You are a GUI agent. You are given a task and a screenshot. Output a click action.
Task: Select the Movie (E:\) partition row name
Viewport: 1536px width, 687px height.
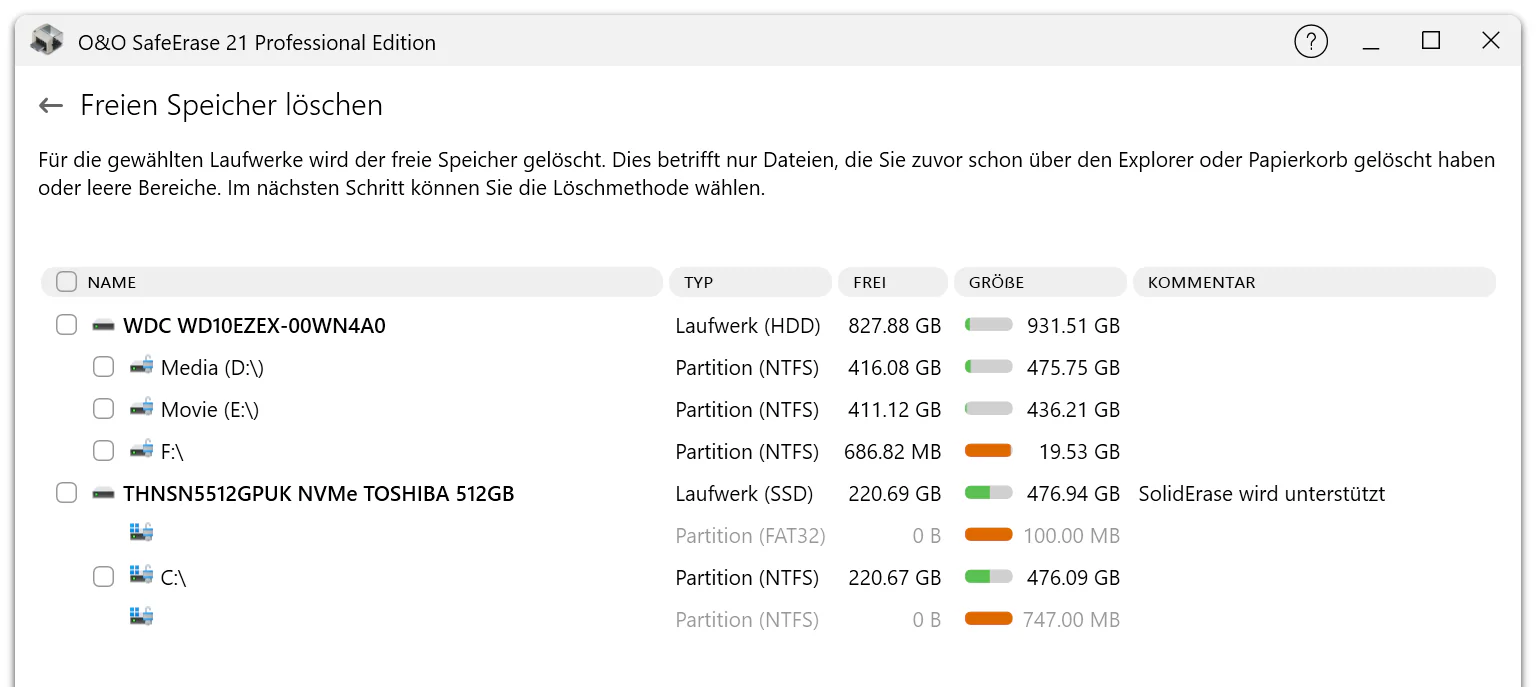[210, 410]
